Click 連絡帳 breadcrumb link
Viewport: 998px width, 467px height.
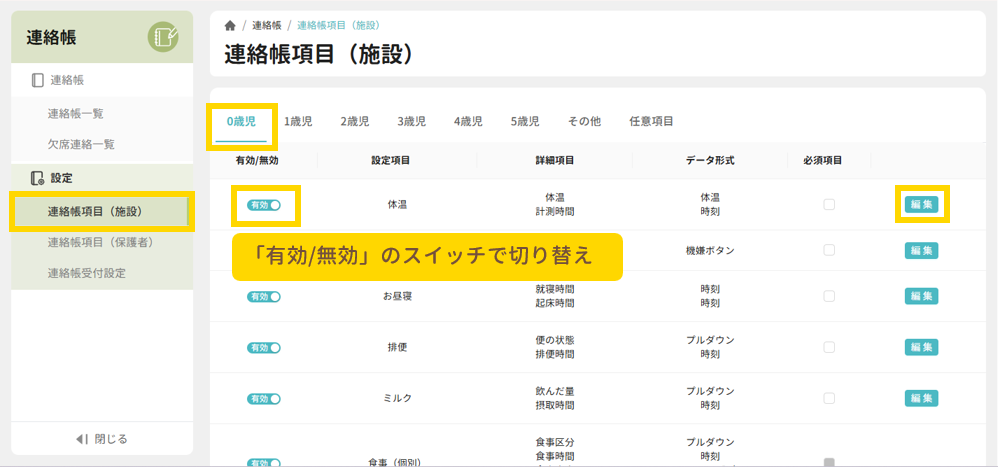pyautogui.click(x=266, y=25)
